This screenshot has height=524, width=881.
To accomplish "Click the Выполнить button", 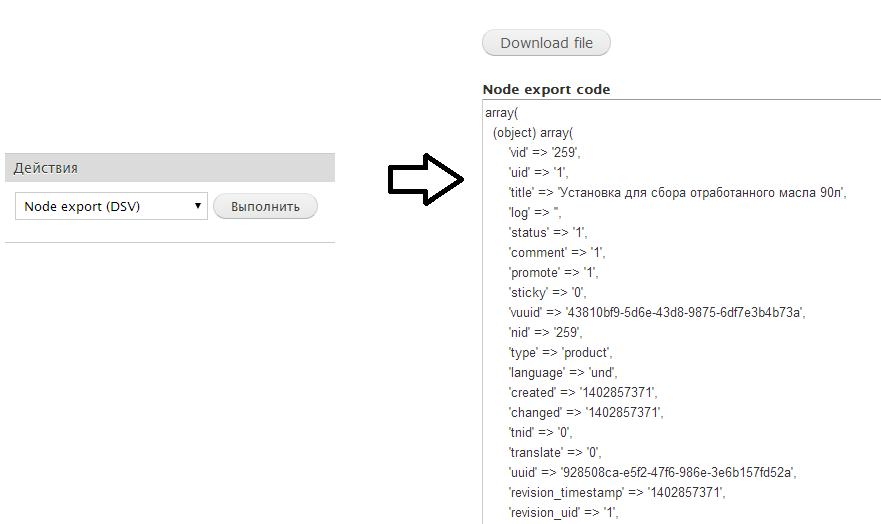I will click(265, 206).
